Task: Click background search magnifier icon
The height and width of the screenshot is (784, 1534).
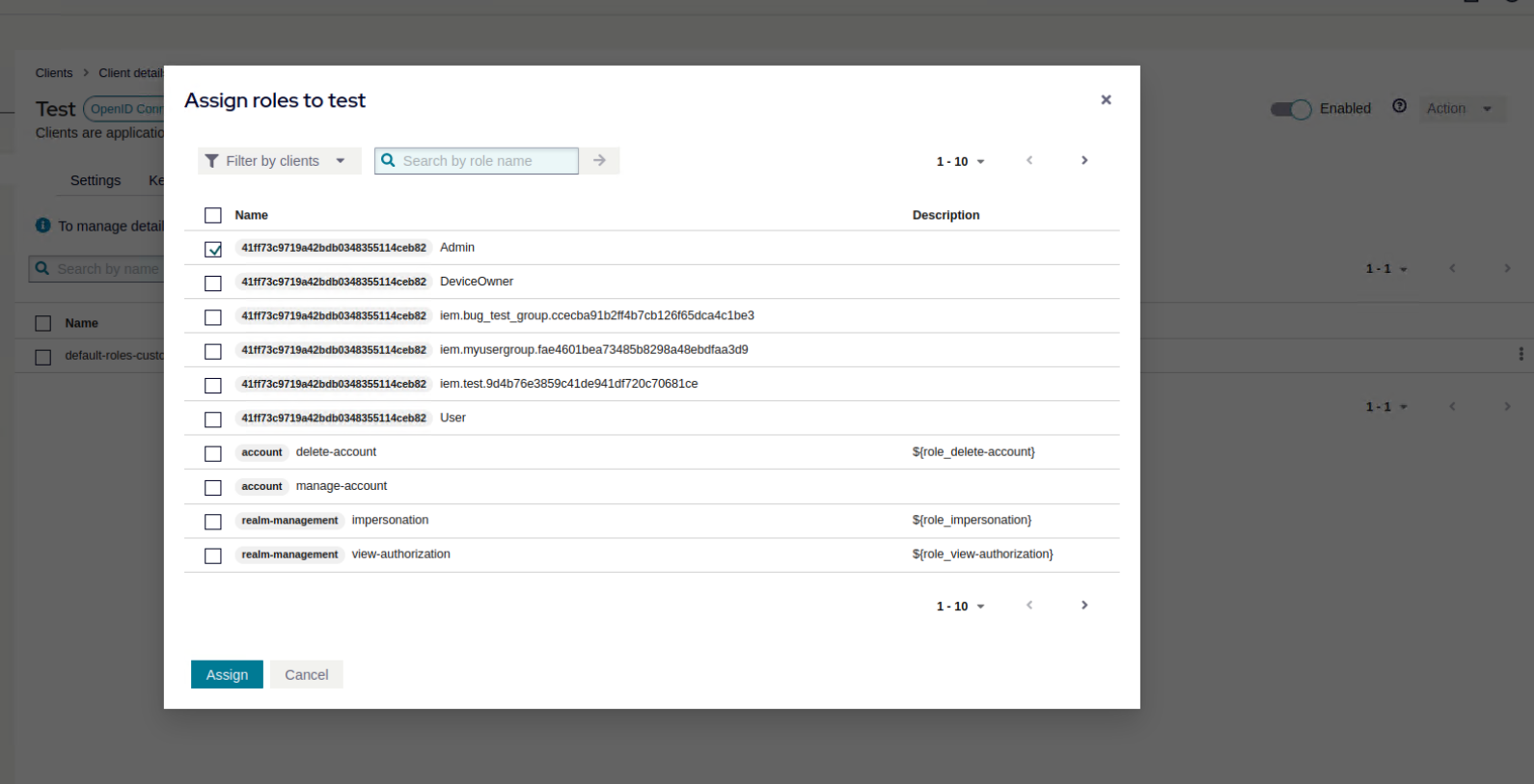Action: pyautogui.click(x=42, y=268)
